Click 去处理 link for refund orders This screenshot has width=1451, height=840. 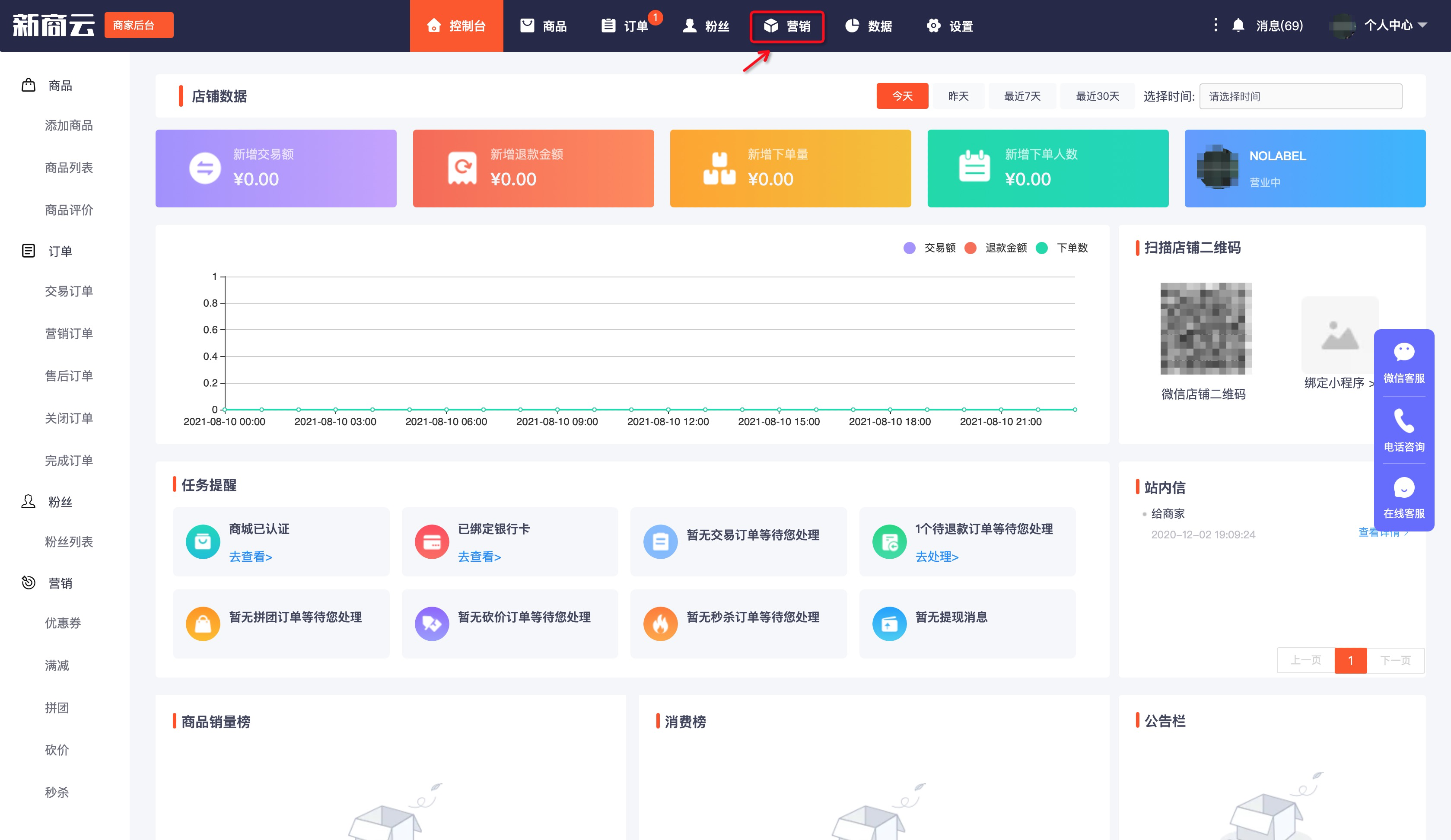937,557
